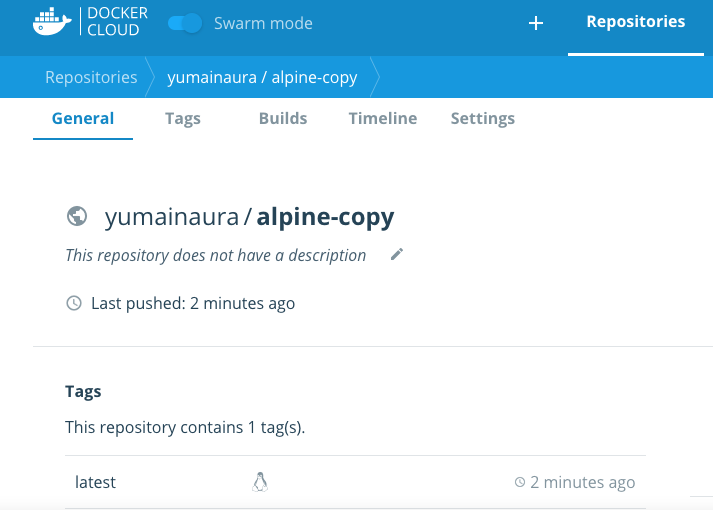Click the Tags section heading
The height and width of the screenshot is (510, 713).
coord(83,391)
